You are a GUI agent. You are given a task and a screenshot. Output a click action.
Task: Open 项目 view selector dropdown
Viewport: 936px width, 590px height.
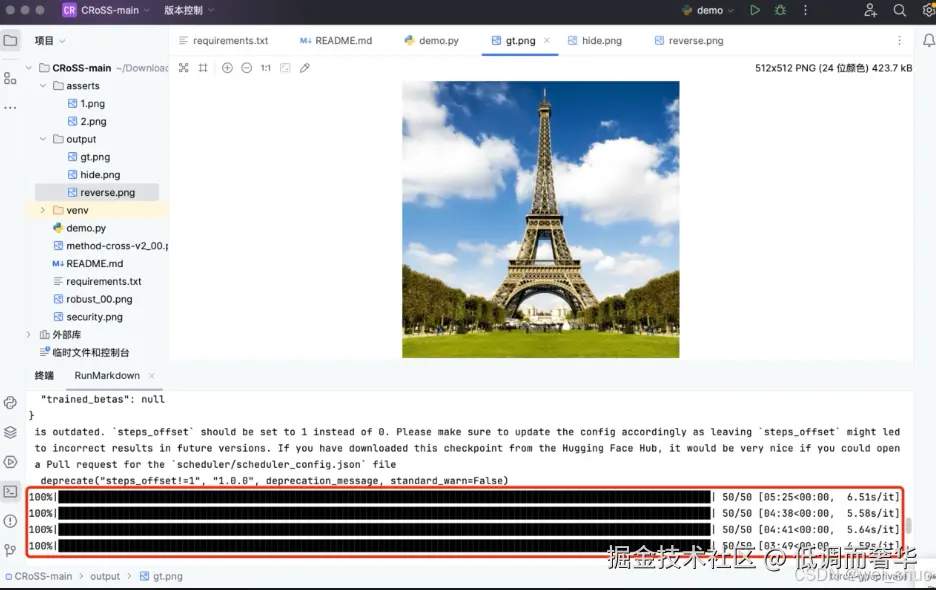click(50, 41)
